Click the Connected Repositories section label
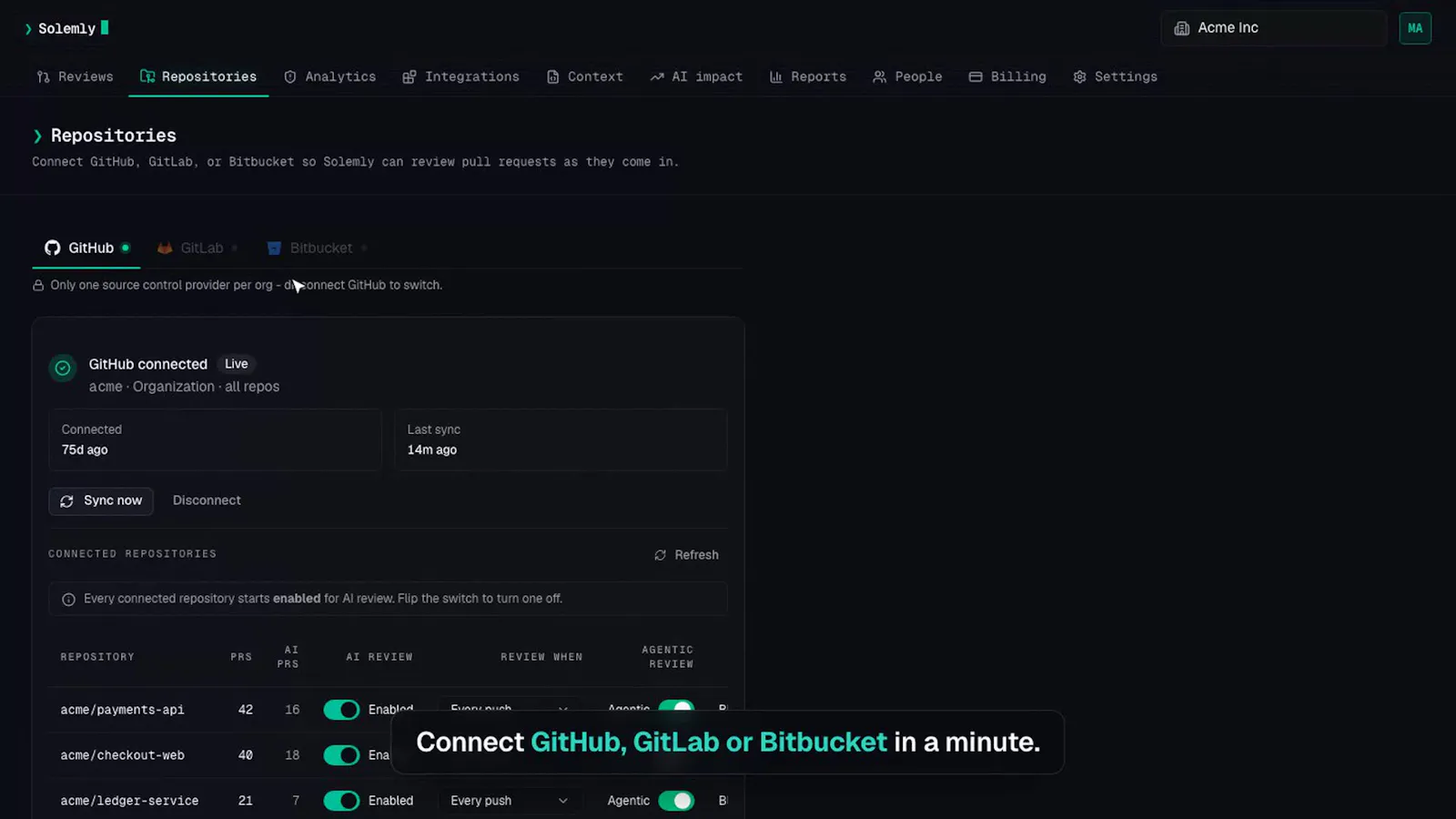Viewport: 1456px width, 819px height. 132,554
